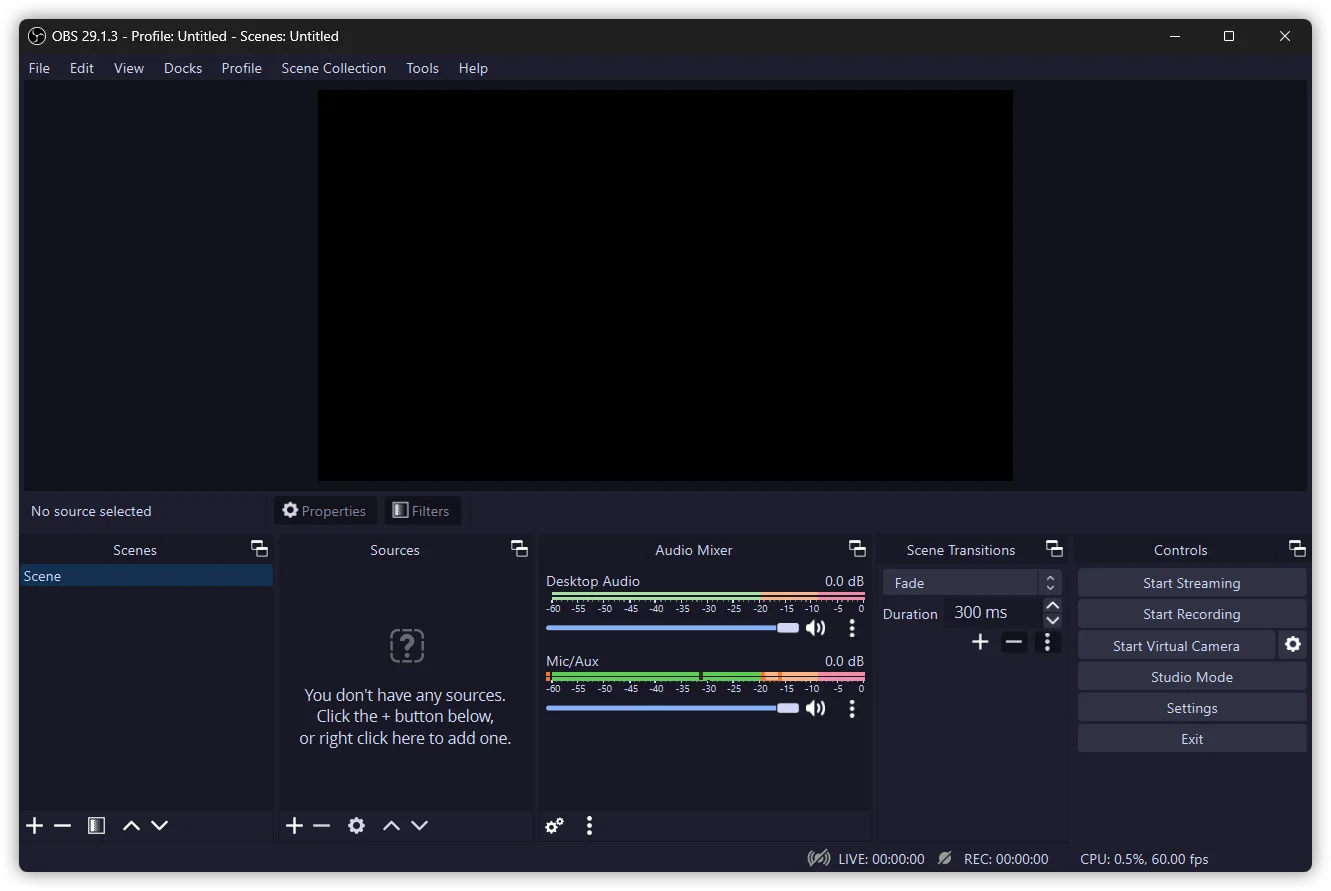
Task: Open the Fade transition dropdown
Action: coord(971,583)
